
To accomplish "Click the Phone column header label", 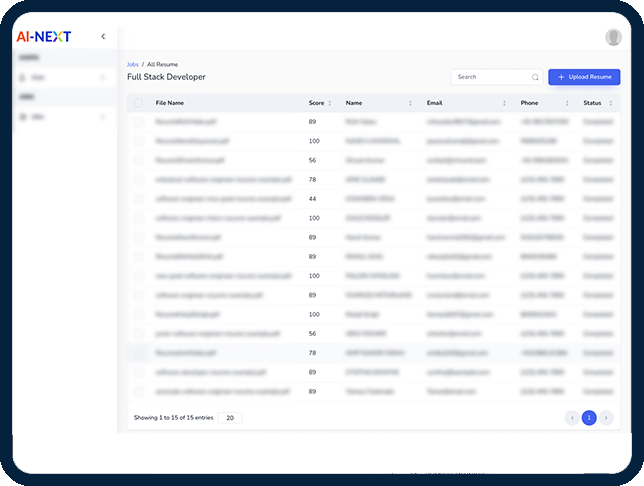I will (x=529, y=103).
